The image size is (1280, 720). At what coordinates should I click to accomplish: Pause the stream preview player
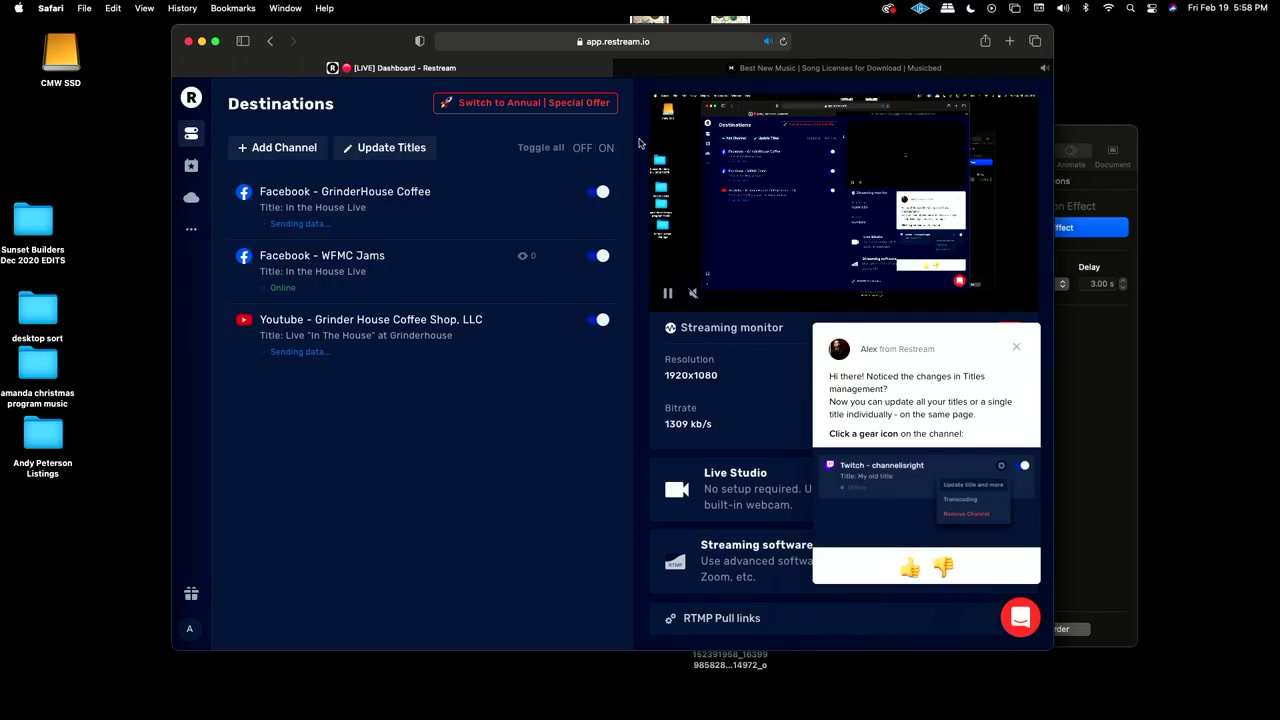coord(668,293)
